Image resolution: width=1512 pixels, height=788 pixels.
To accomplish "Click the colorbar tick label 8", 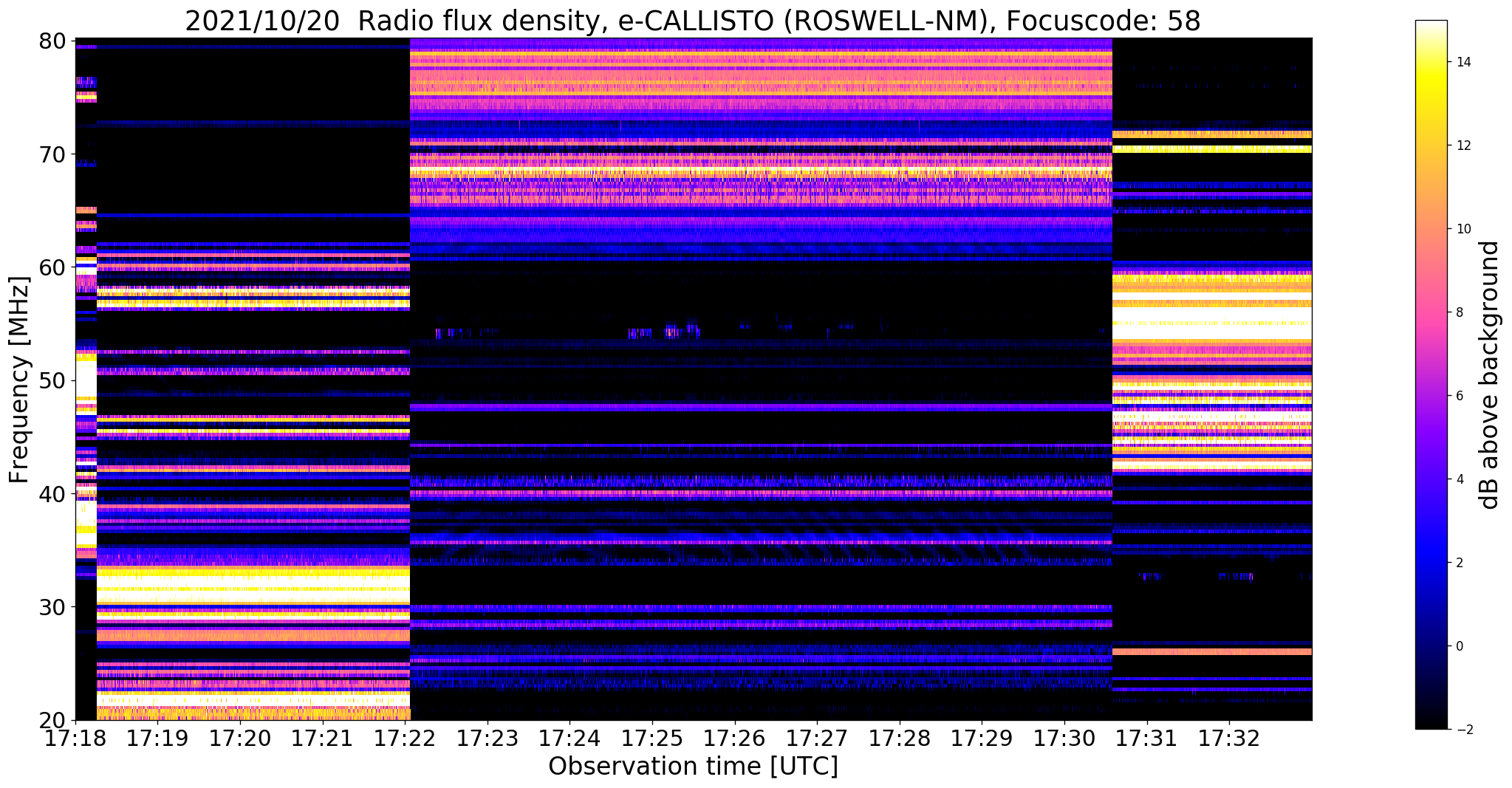I will 1459,312.
